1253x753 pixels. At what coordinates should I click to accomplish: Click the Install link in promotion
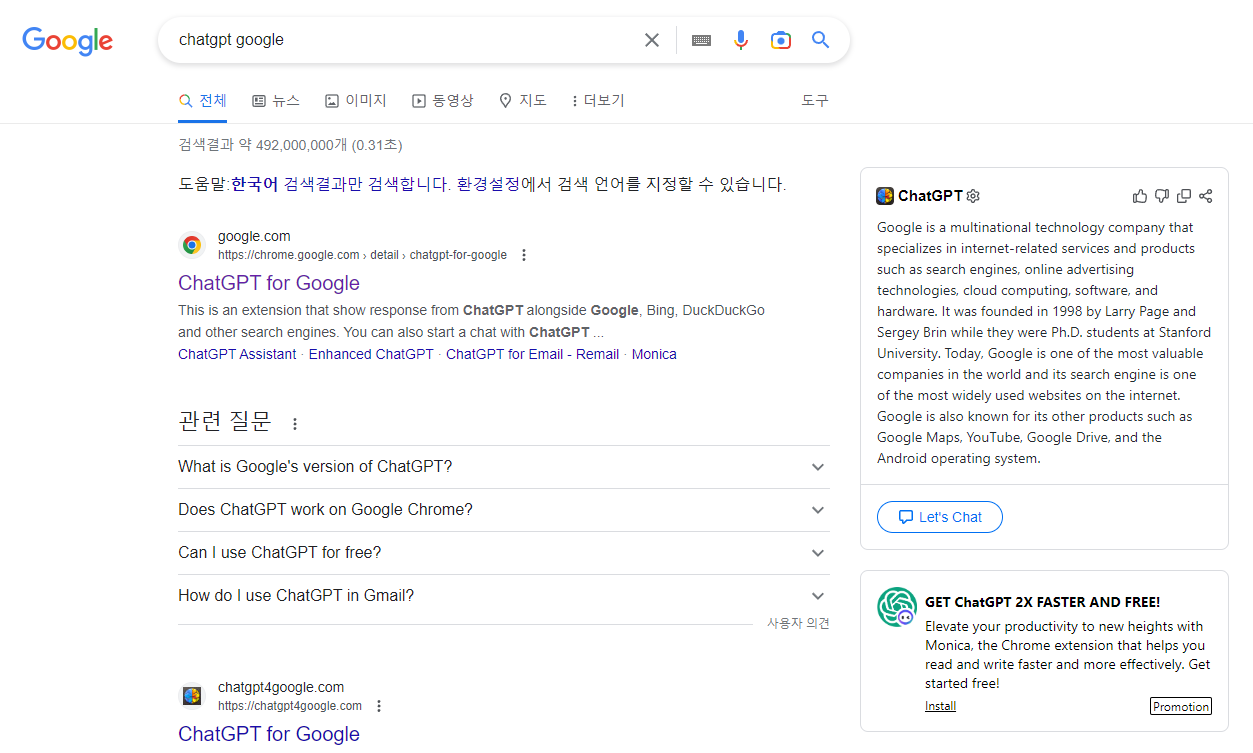pyautogui.click(x=940, y=706)
